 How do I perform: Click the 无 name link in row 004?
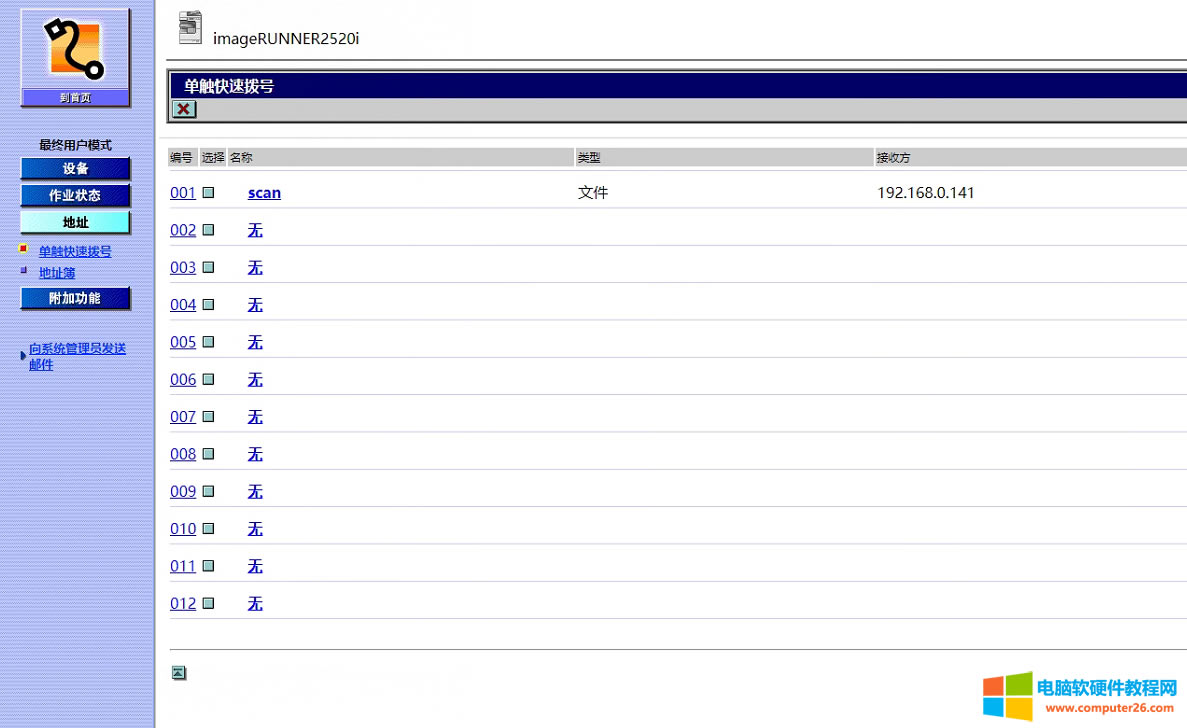255,305
